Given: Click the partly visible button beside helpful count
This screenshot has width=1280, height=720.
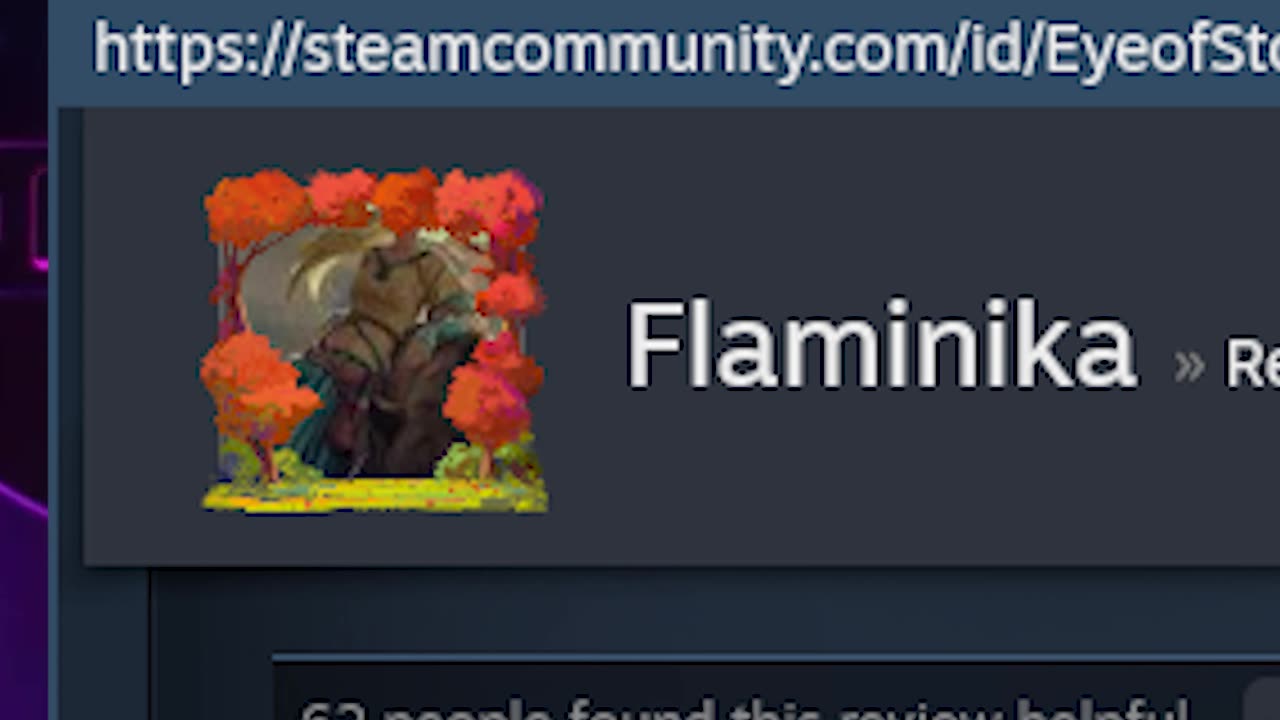Looking at the screenshot, I should (x=1262, y=700).
